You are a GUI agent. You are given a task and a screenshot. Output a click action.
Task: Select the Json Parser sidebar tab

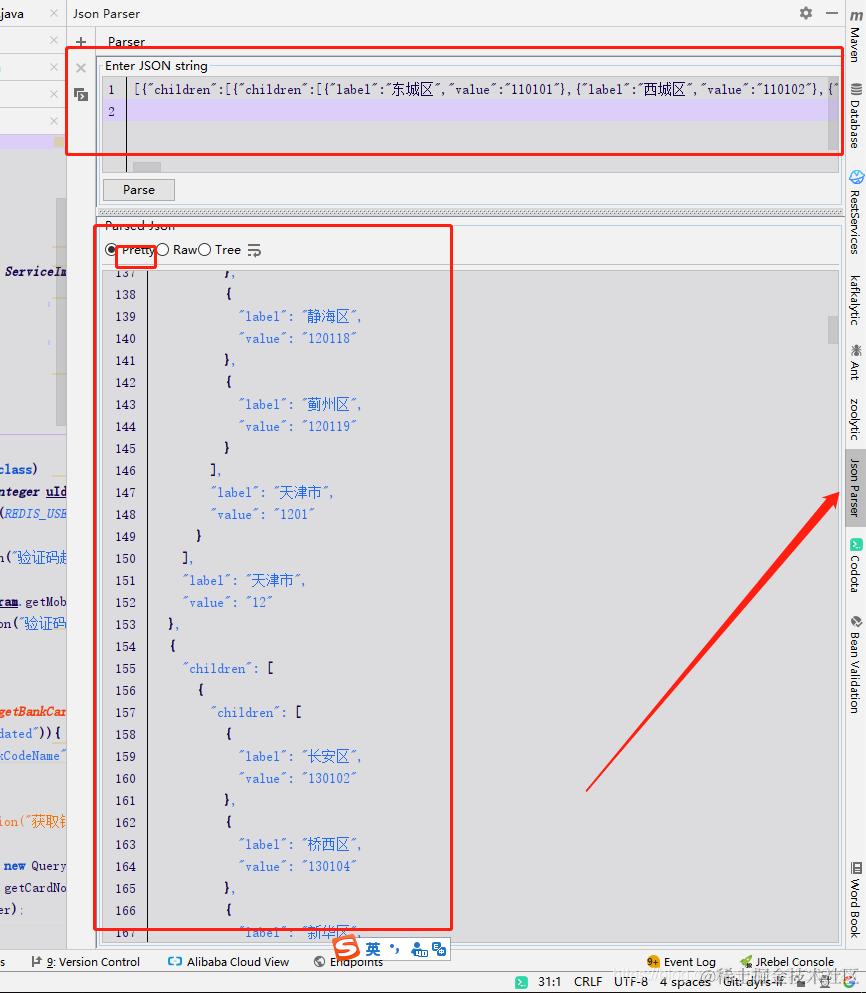coord(855,488)
